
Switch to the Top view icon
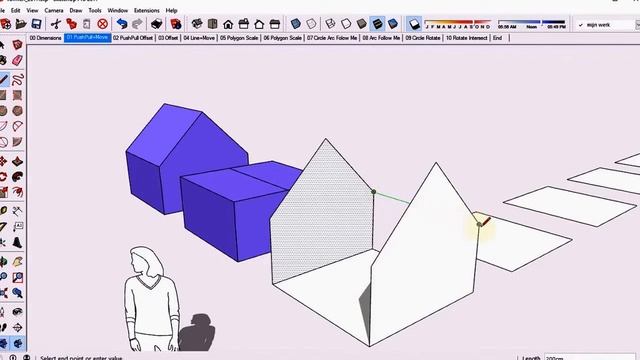click(213, 24)
